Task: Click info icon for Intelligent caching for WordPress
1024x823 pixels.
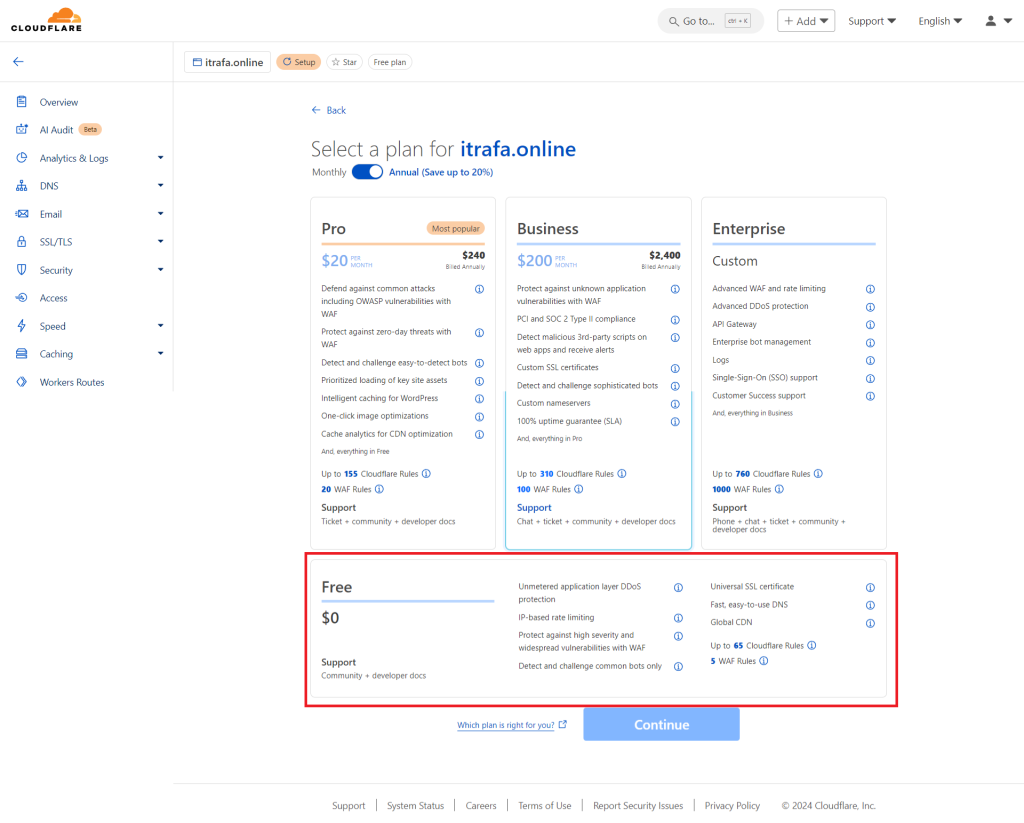Action: [x=479, y=398]
